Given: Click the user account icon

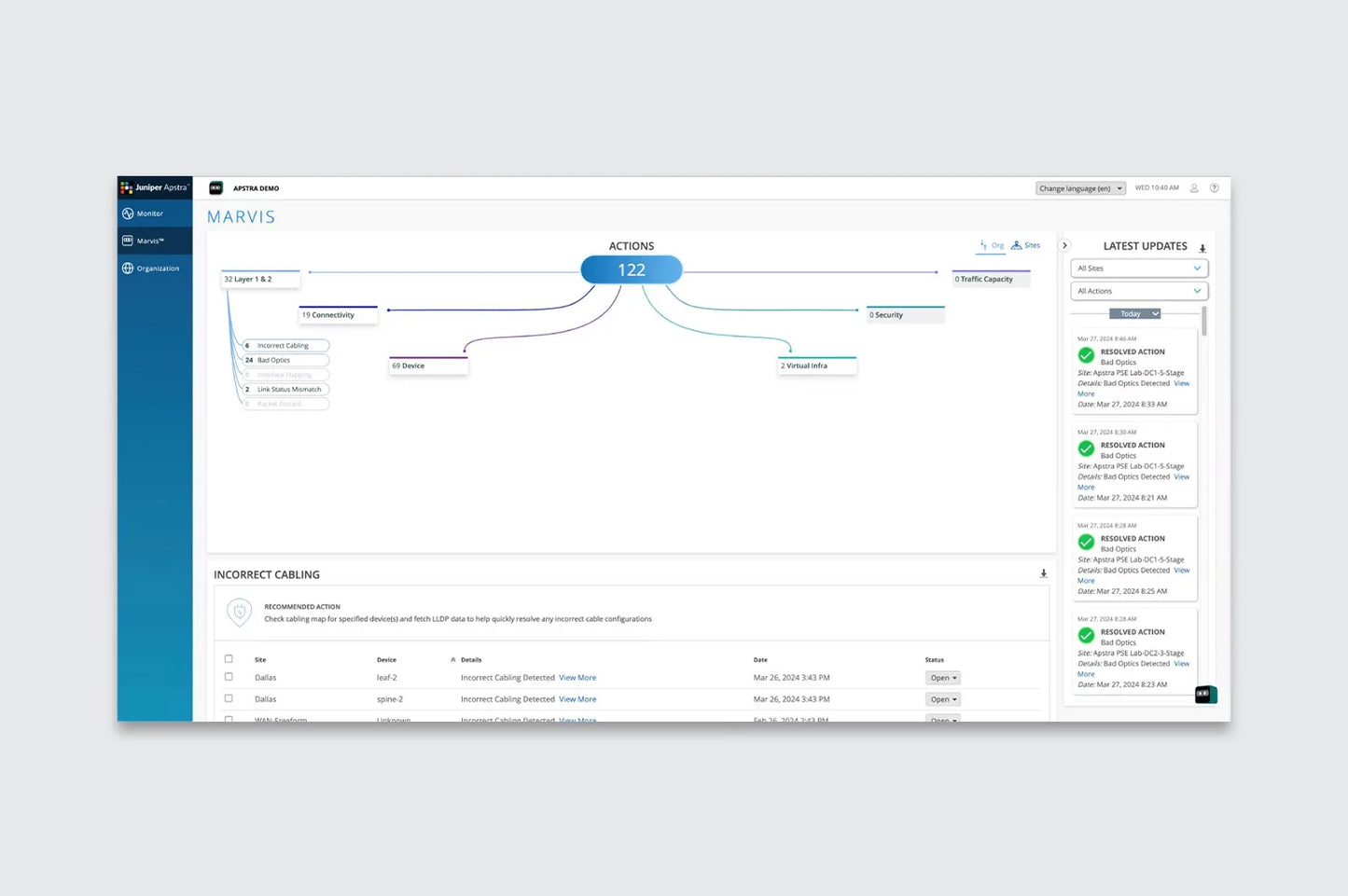Looking at the screenshot, I should [x=1194, y=187].
